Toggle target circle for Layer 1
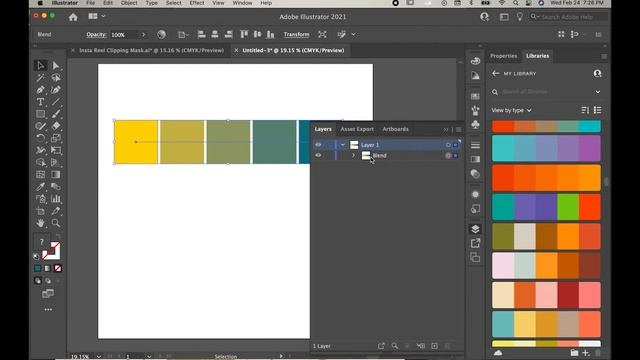The width and height of the screenshot is (640, 360). pyautogui.click(x=448, y=145)
